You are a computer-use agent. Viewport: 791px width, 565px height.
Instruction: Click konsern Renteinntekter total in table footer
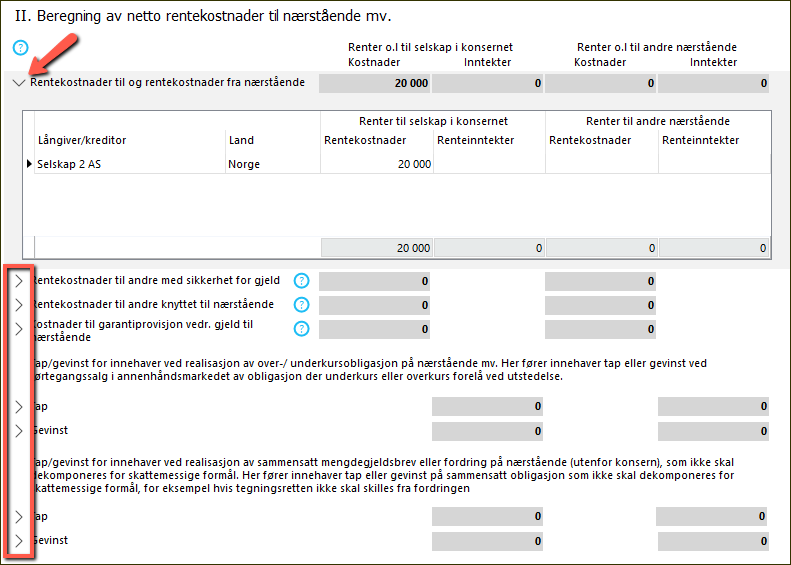click(489, 248)
